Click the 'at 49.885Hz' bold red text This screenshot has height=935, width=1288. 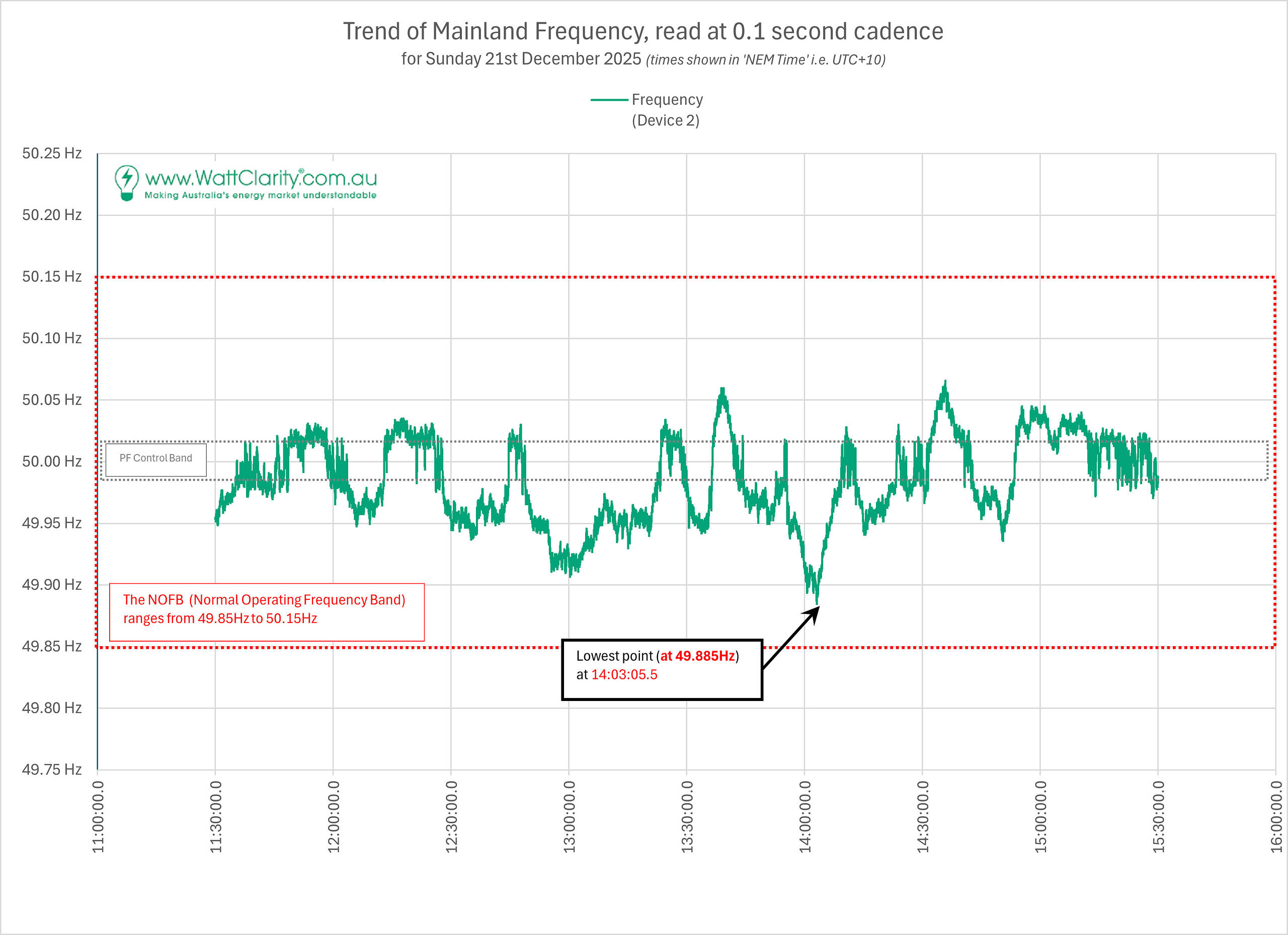[697, 656]
